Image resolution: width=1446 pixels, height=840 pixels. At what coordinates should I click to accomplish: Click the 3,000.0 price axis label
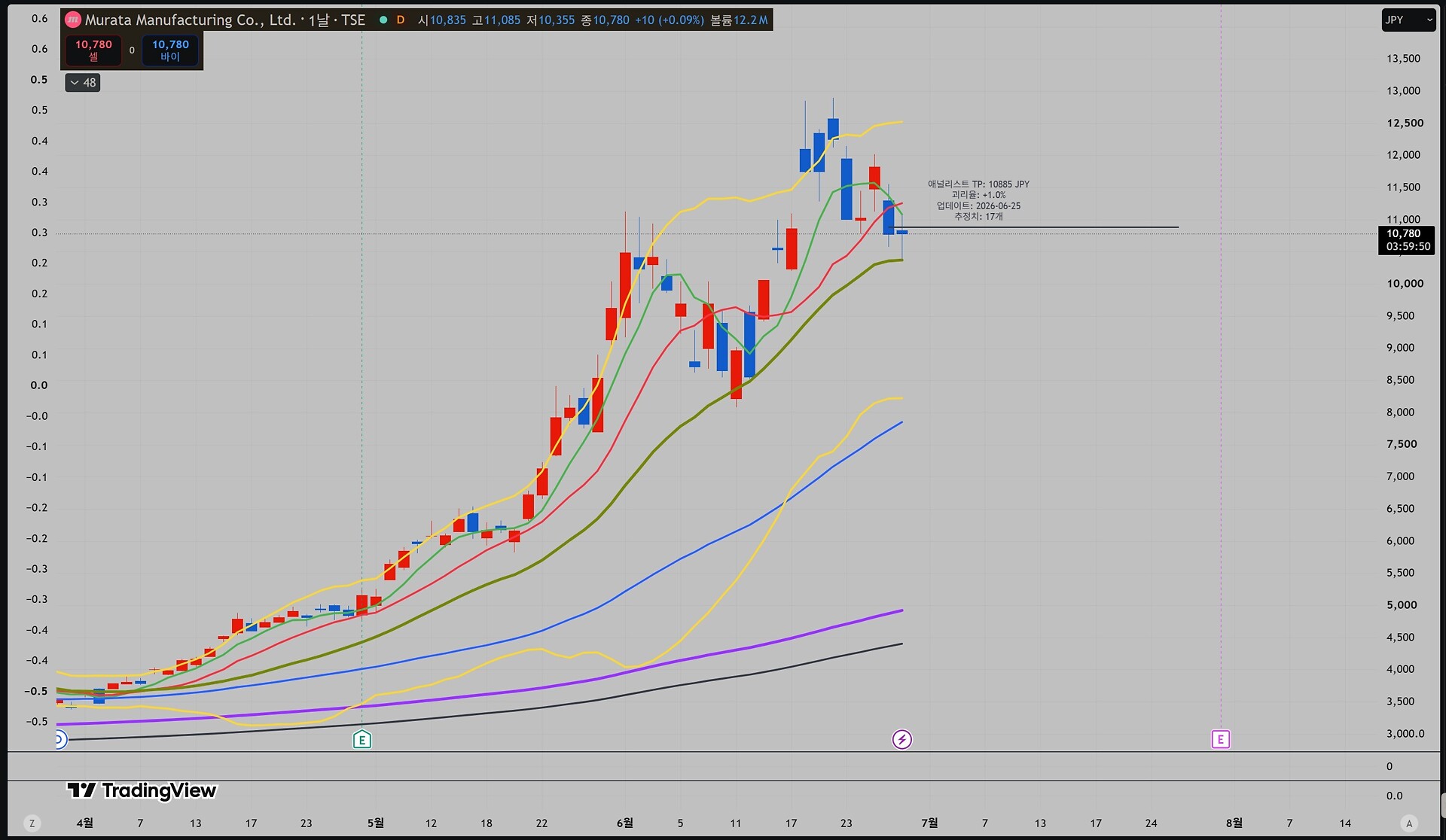[1405, 734]
